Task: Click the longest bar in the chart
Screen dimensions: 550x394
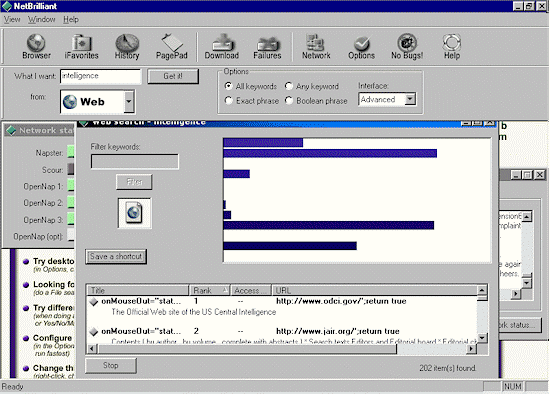Action: [330, 153]
